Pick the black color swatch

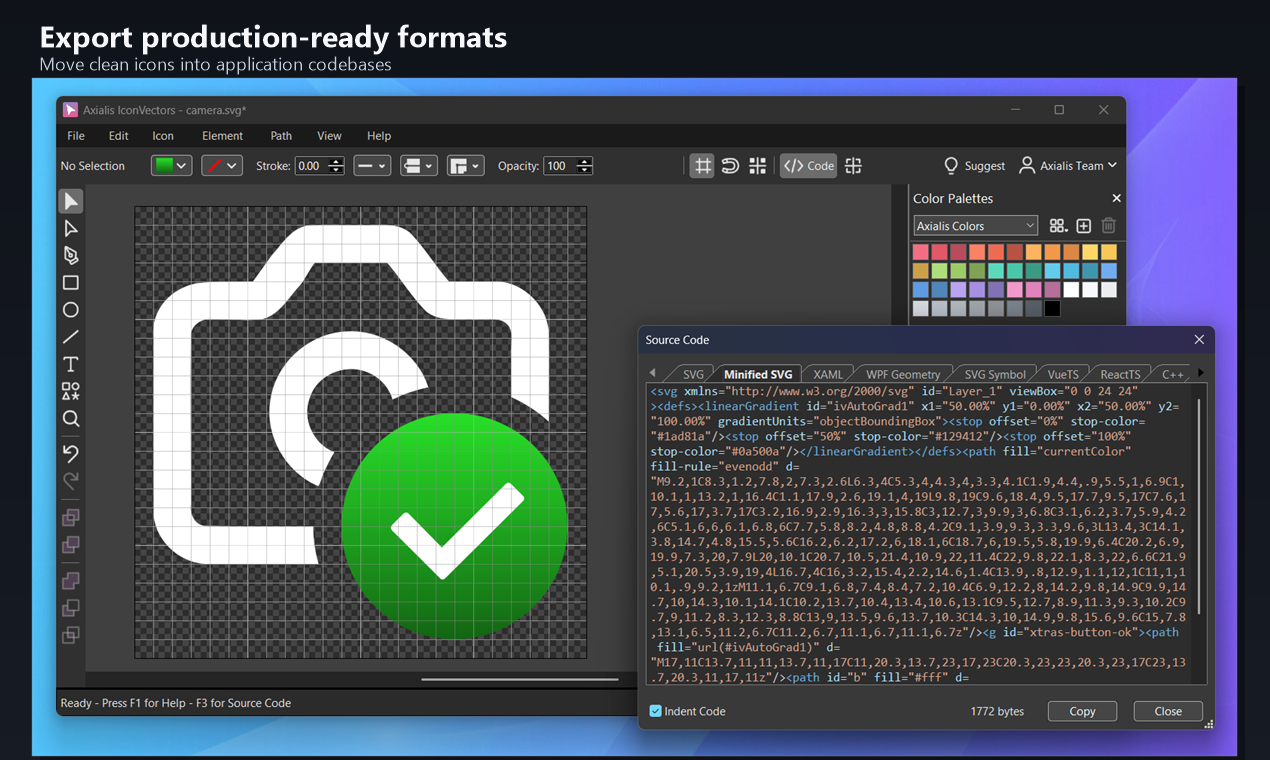coord(1051,309)
